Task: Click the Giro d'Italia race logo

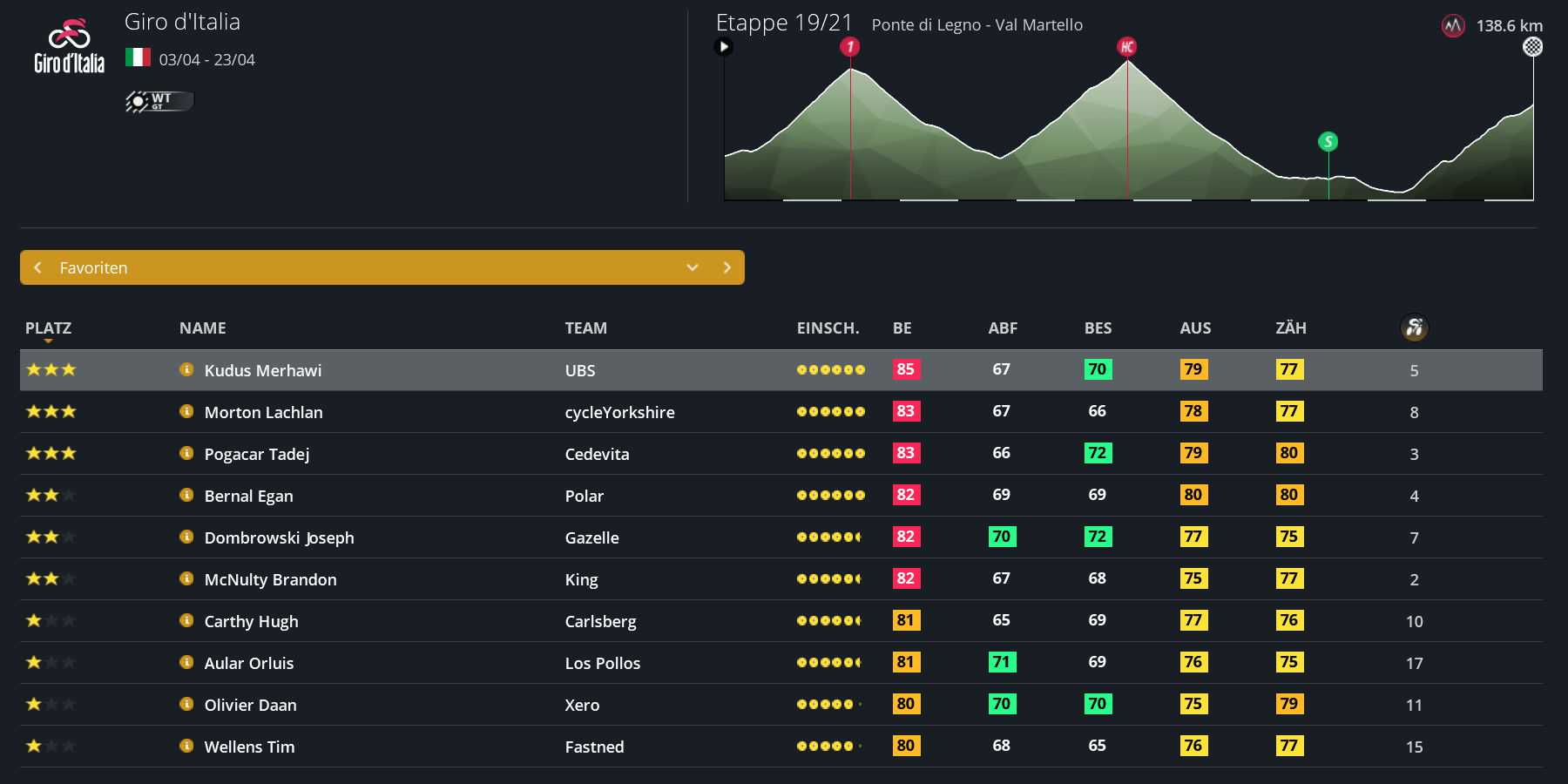Action: tap(69, 47)
